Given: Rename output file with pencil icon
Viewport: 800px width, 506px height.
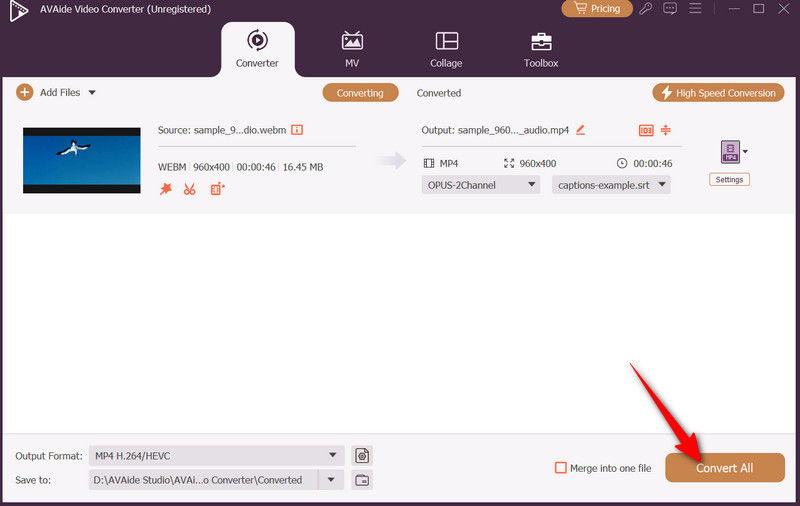Looking at the screenshot, I should [580, 129].
